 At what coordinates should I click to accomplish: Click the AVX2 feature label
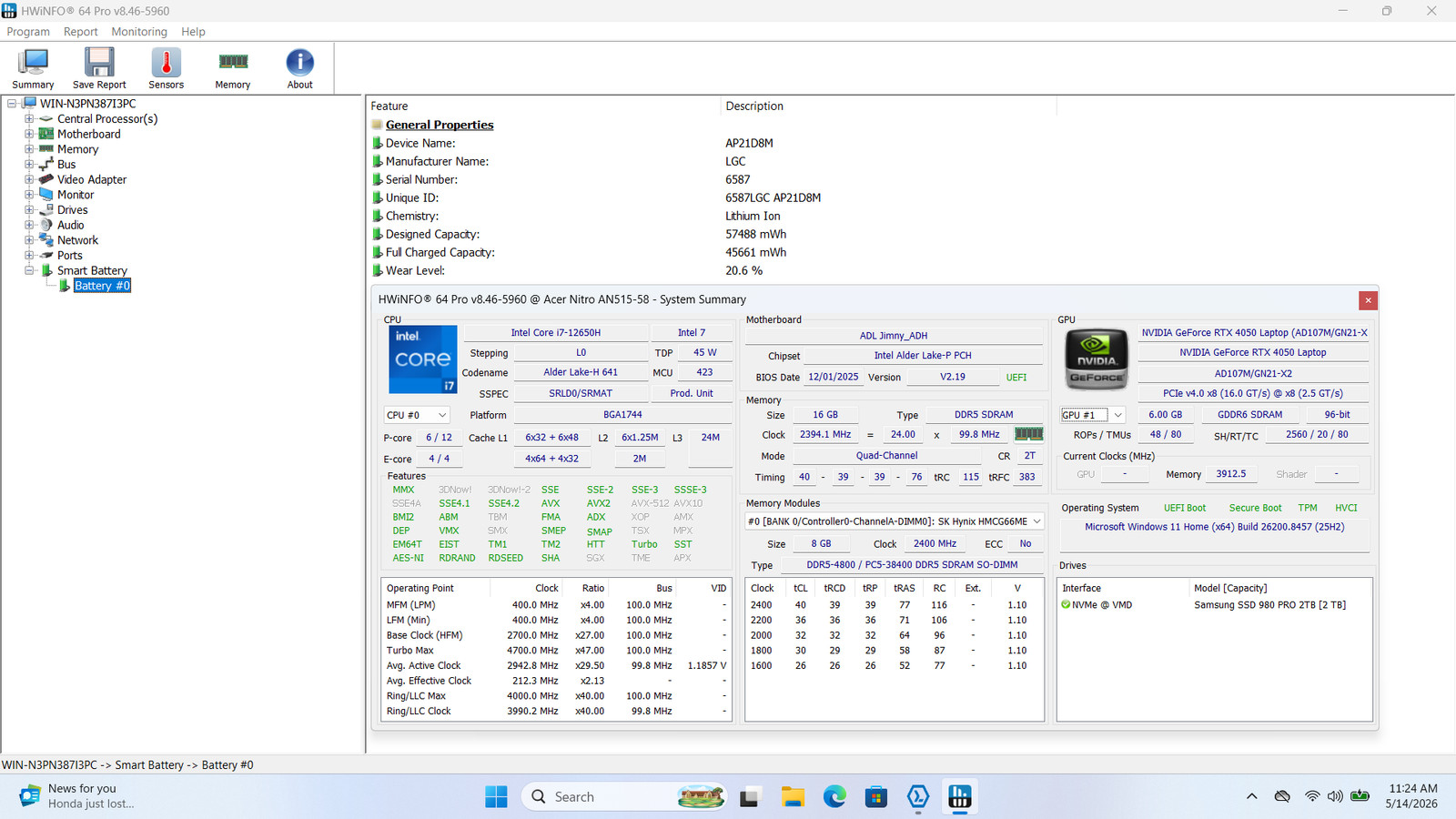(599, 503)
